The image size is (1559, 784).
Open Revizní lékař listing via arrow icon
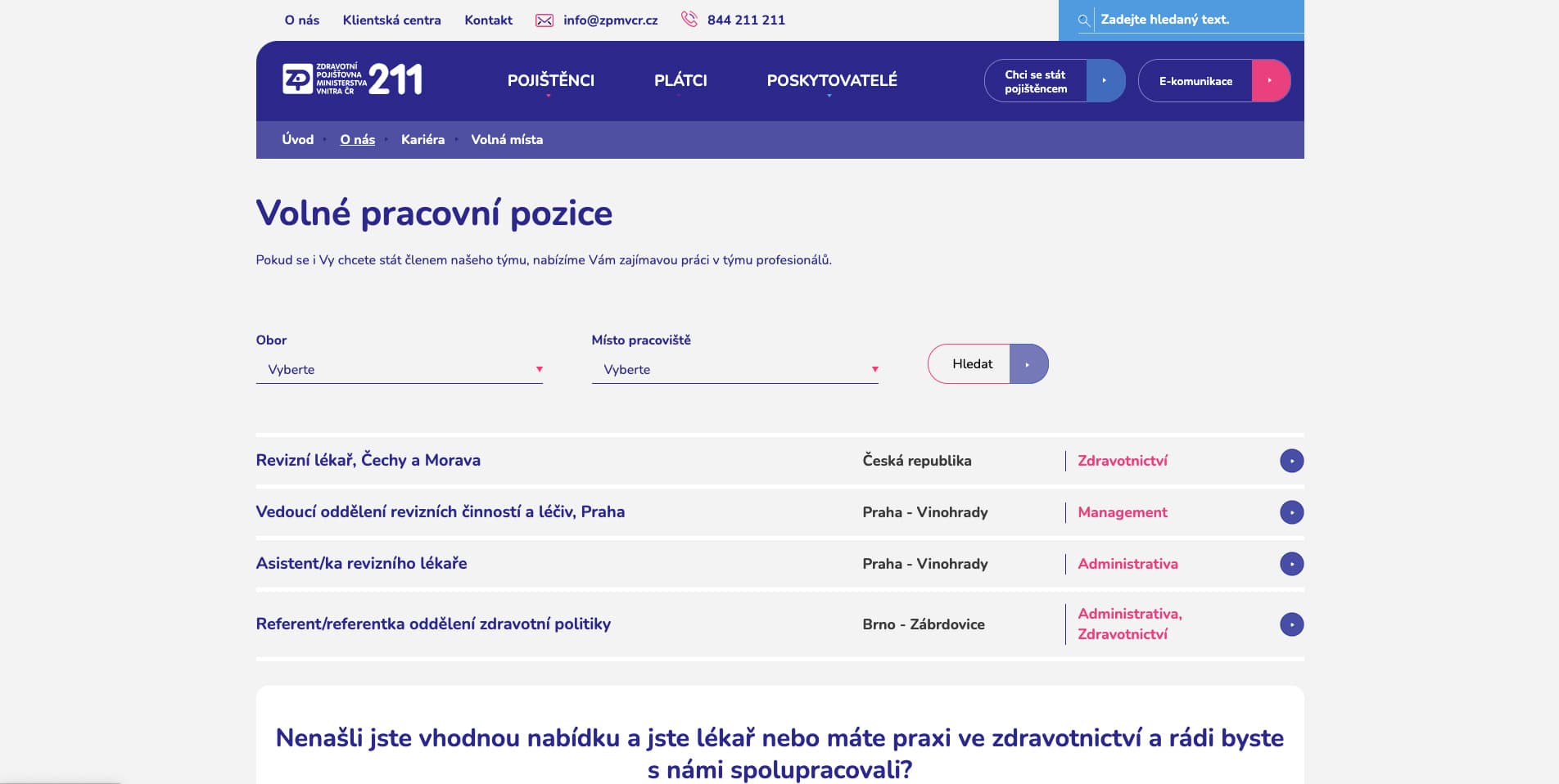tap(1291, 461)
